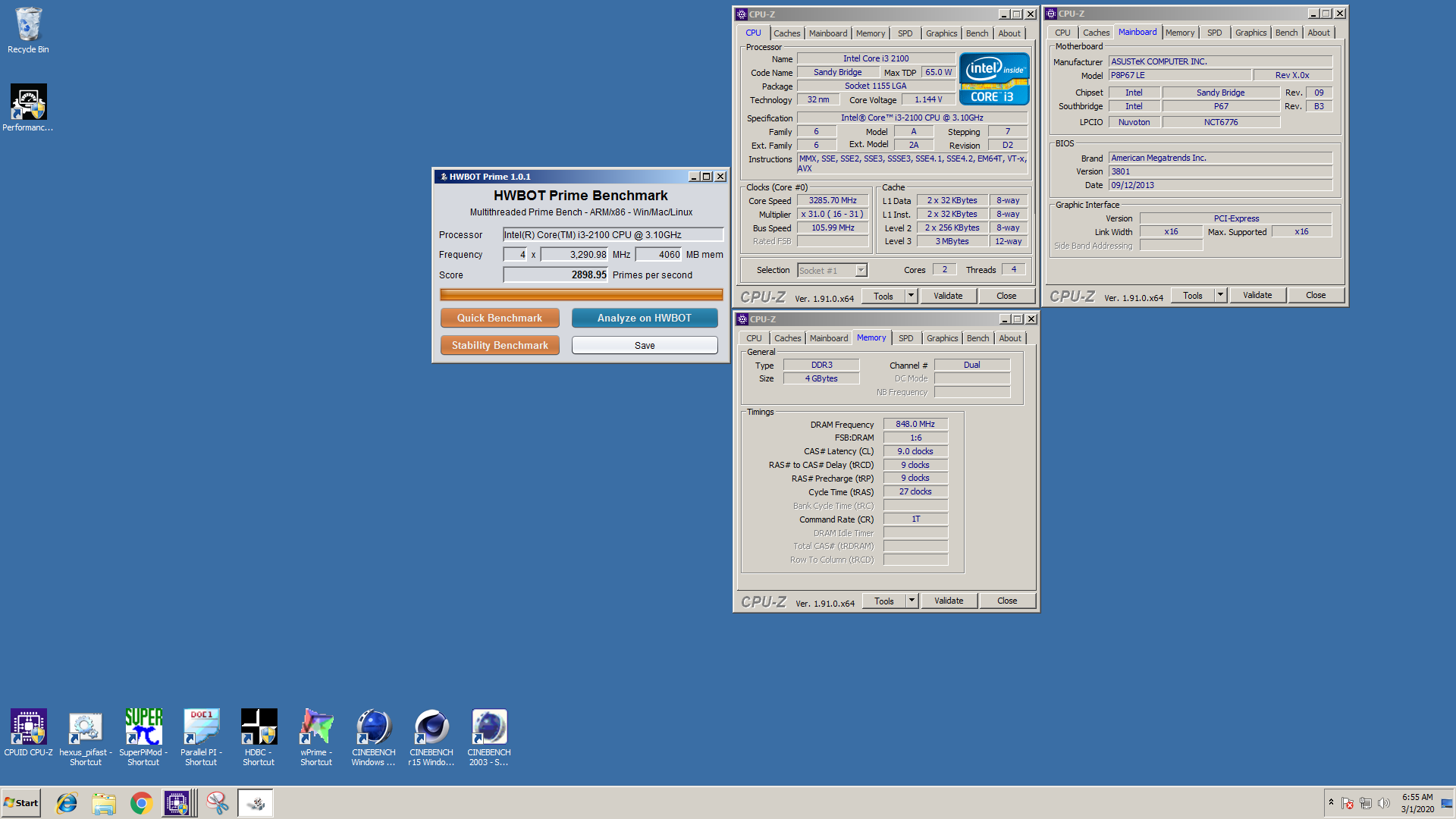This screenshot has height=819, width=1456.
Task: Click Close button in Memory window
Action: (x=1007, y=601)
